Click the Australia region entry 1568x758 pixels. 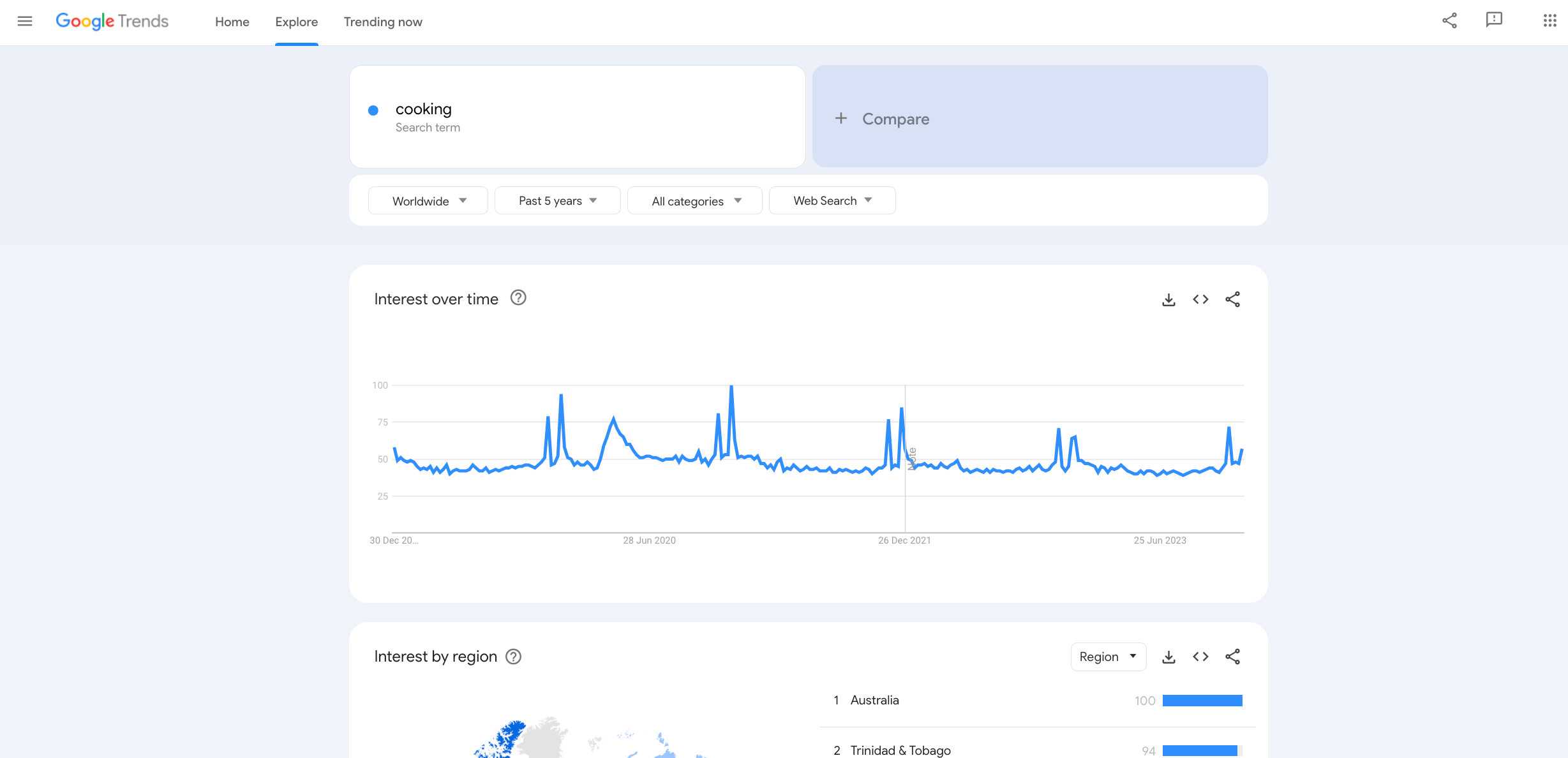874,700
